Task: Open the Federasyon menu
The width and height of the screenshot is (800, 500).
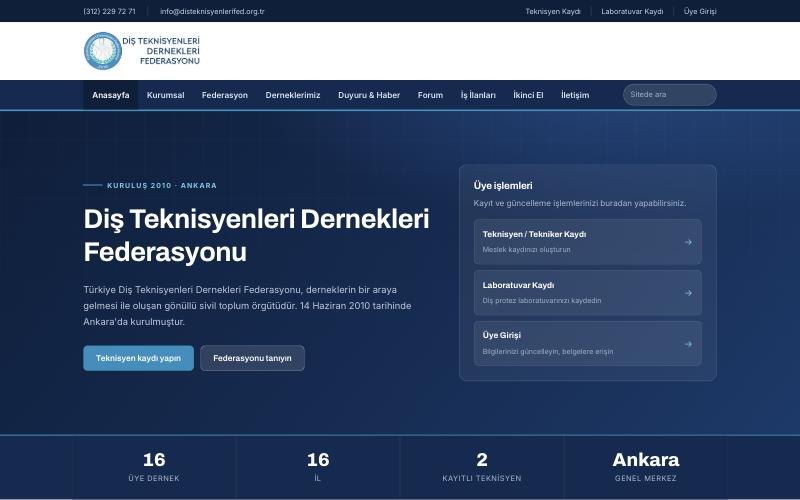Action: [x=224, y=95]
